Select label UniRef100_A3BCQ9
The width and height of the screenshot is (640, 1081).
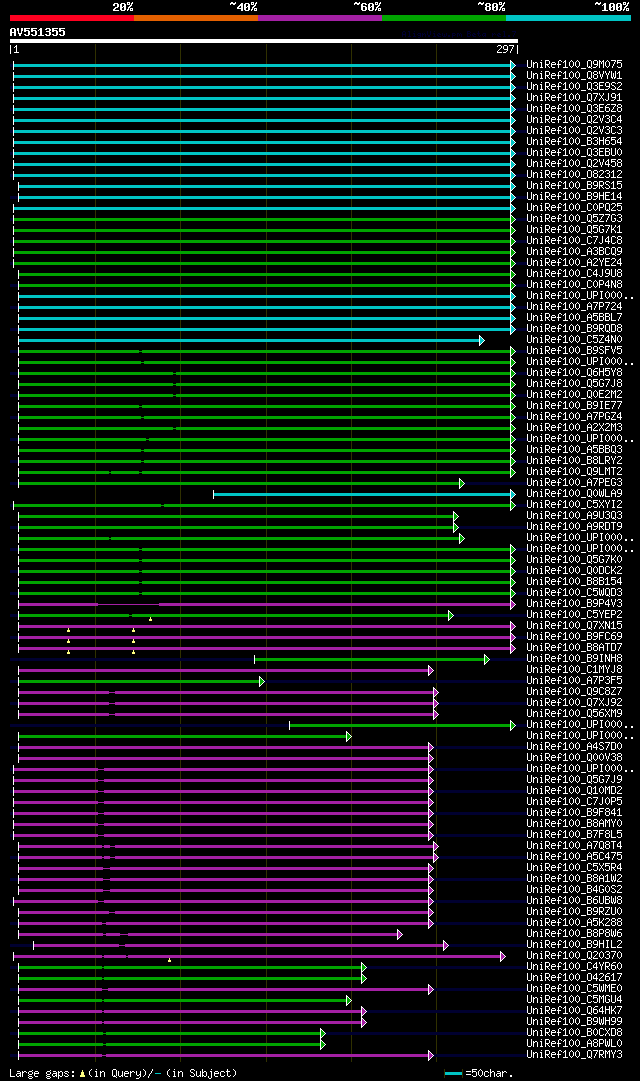(574, 252)
